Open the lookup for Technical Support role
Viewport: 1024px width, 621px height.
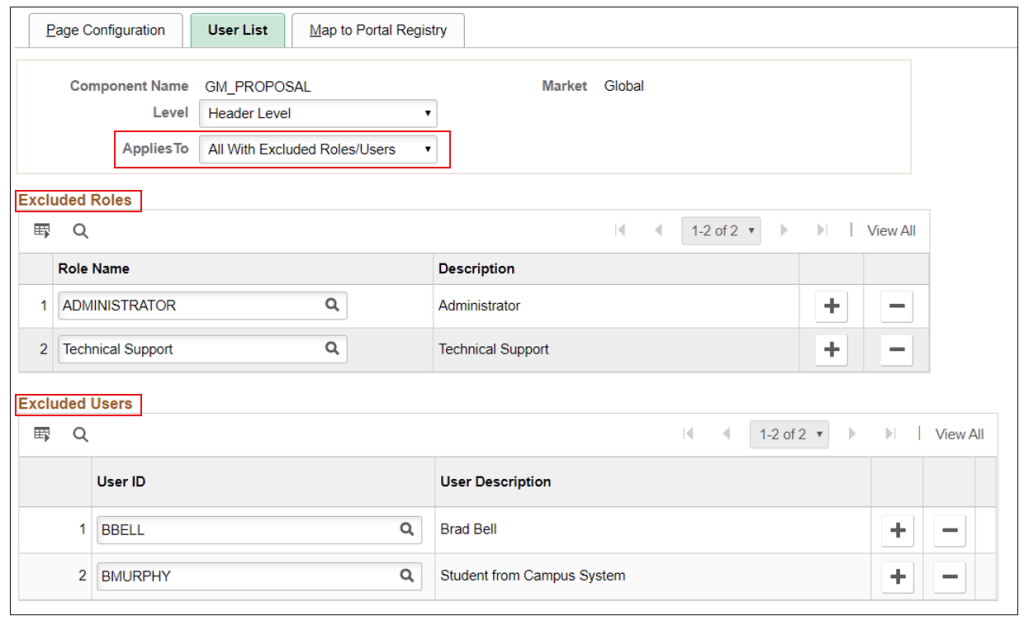335,349
